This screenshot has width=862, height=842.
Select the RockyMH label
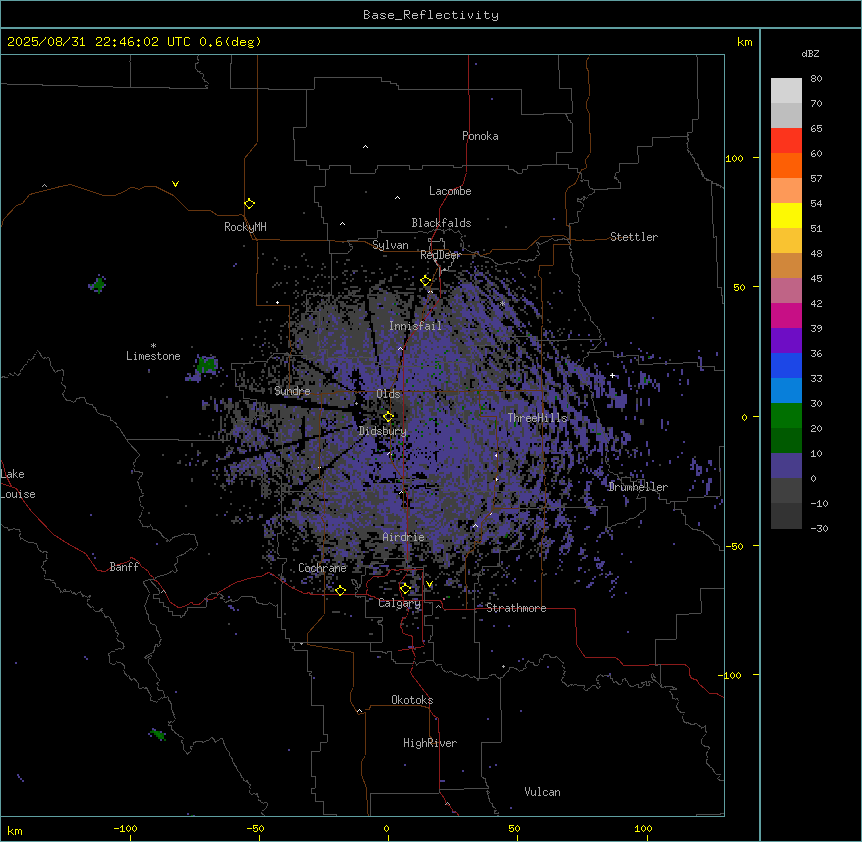(245, 227)
